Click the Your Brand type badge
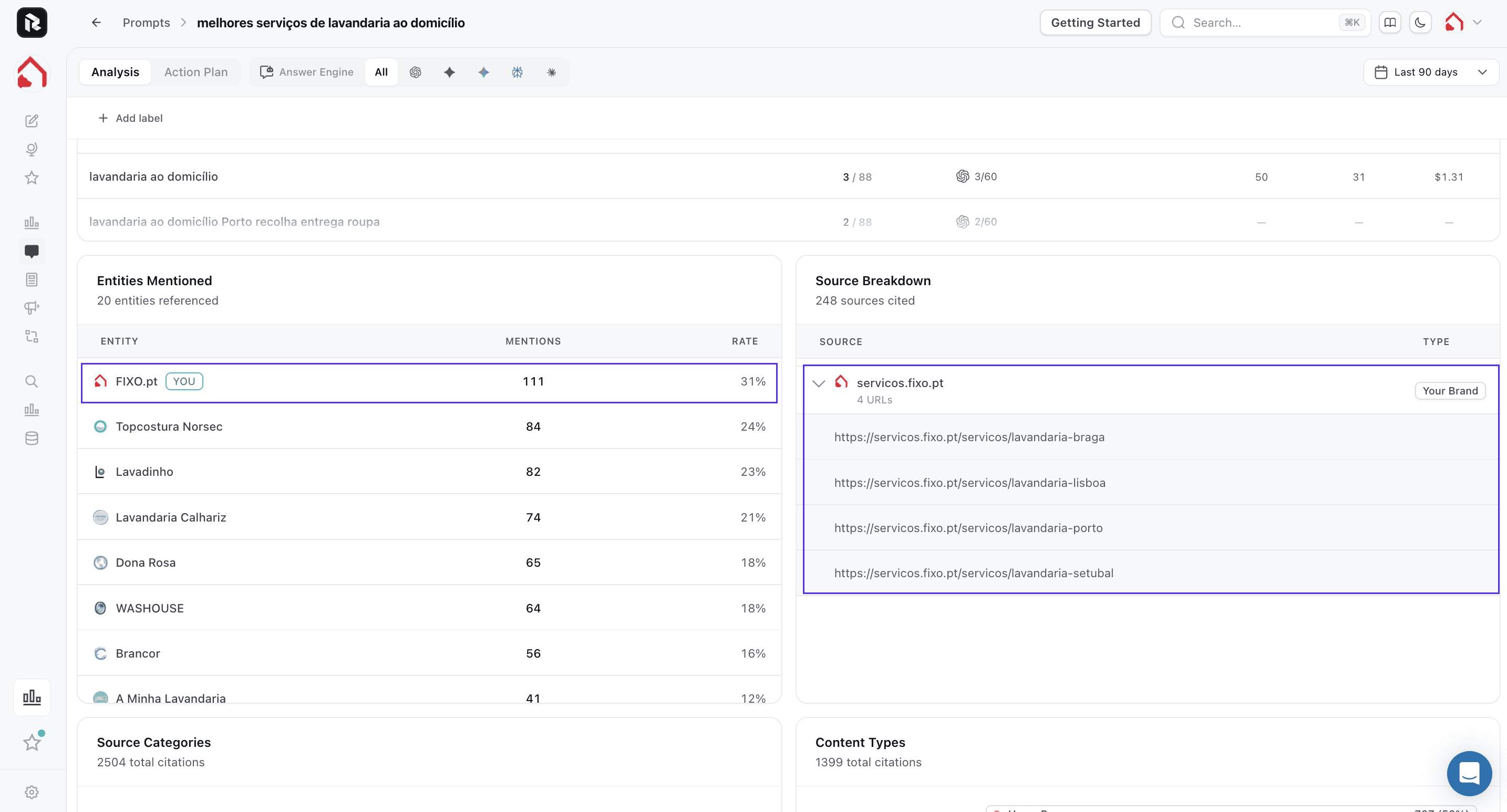 pyautogui.click(x=1450, y=391)
